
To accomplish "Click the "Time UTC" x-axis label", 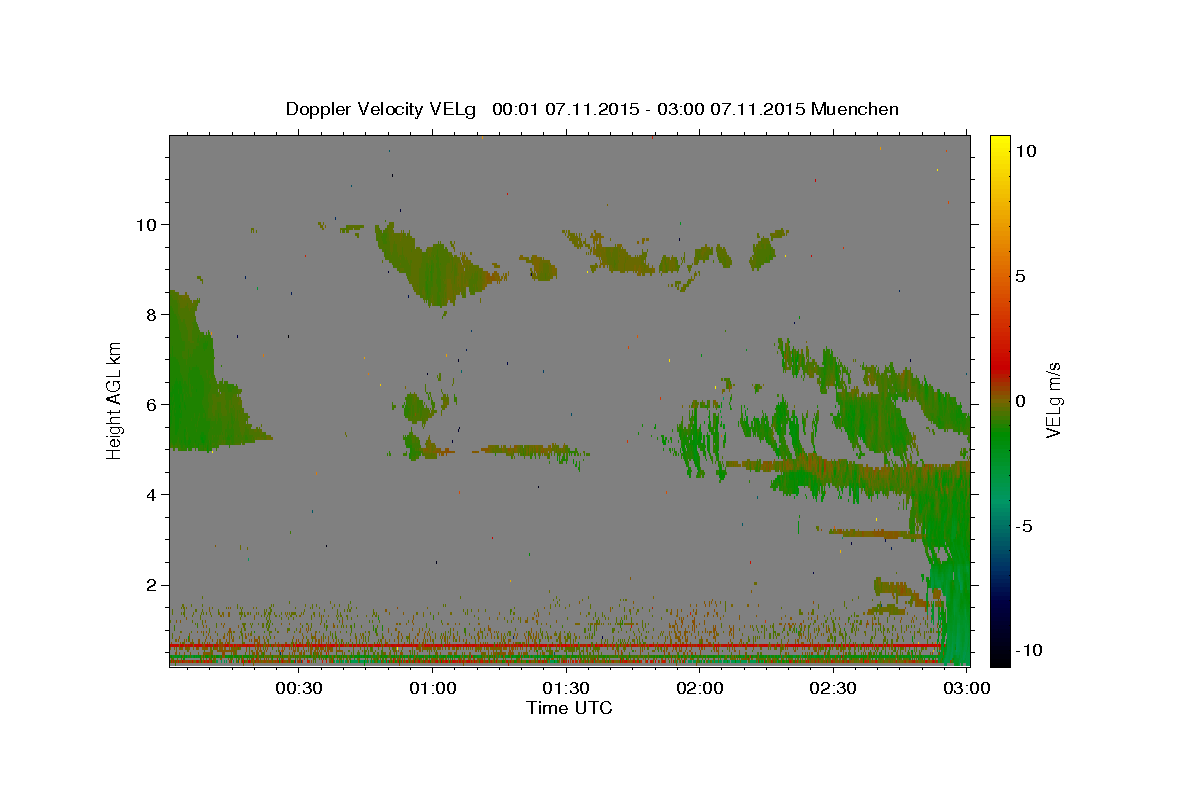I will 569,708.
